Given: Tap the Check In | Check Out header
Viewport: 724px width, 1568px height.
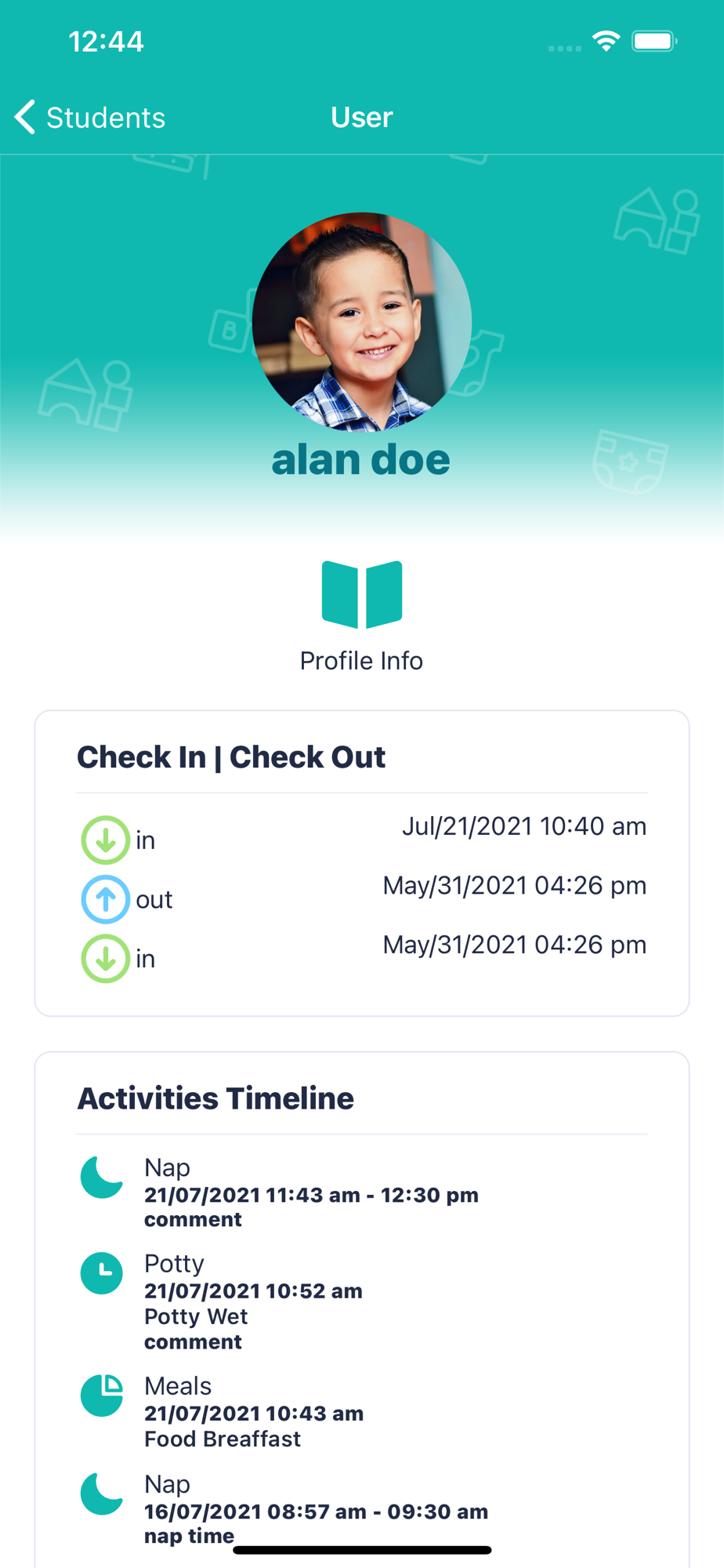Looking at the screenshot, I should tap(231, 757).
